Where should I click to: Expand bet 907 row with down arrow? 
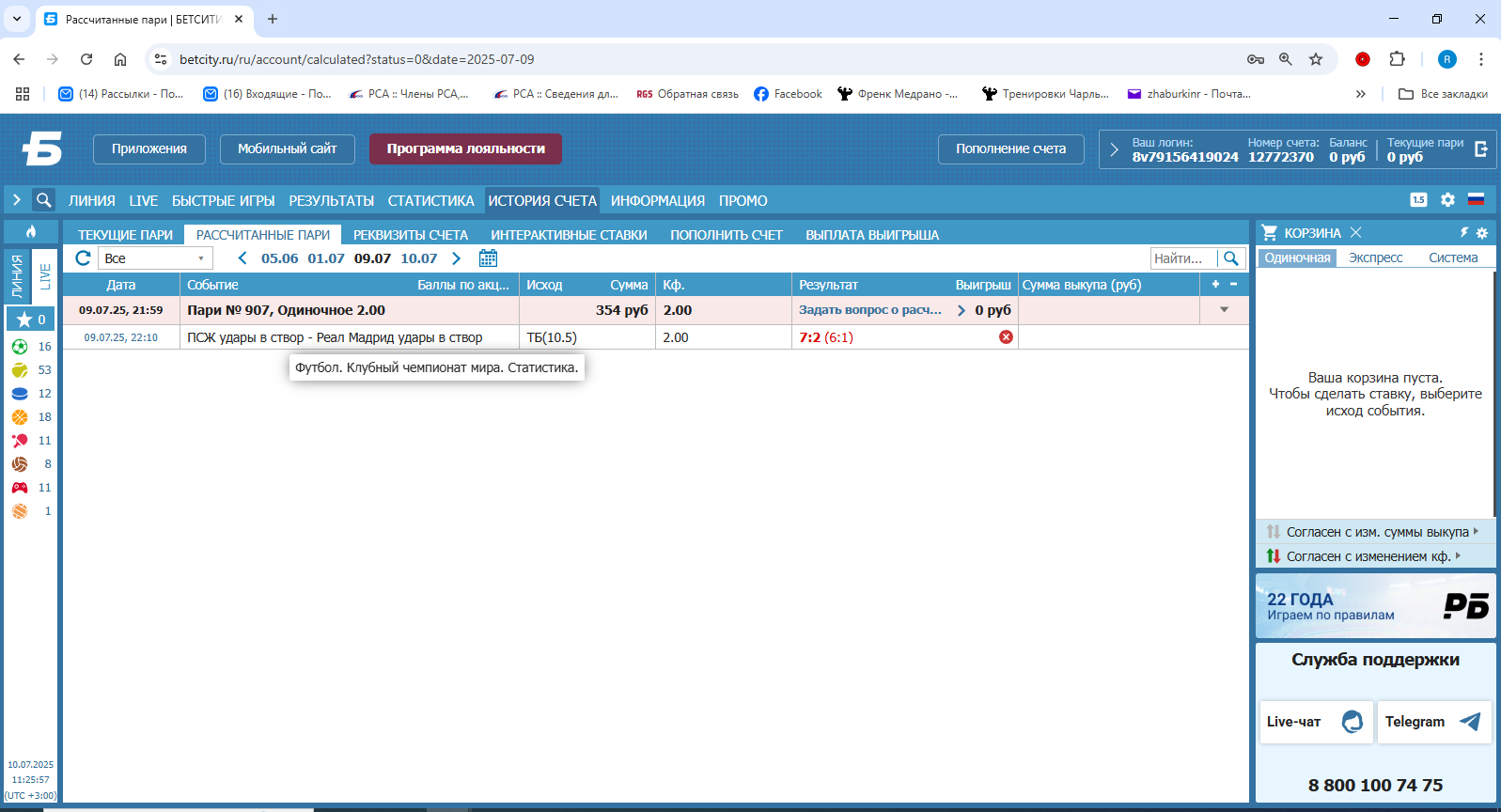1224,310
